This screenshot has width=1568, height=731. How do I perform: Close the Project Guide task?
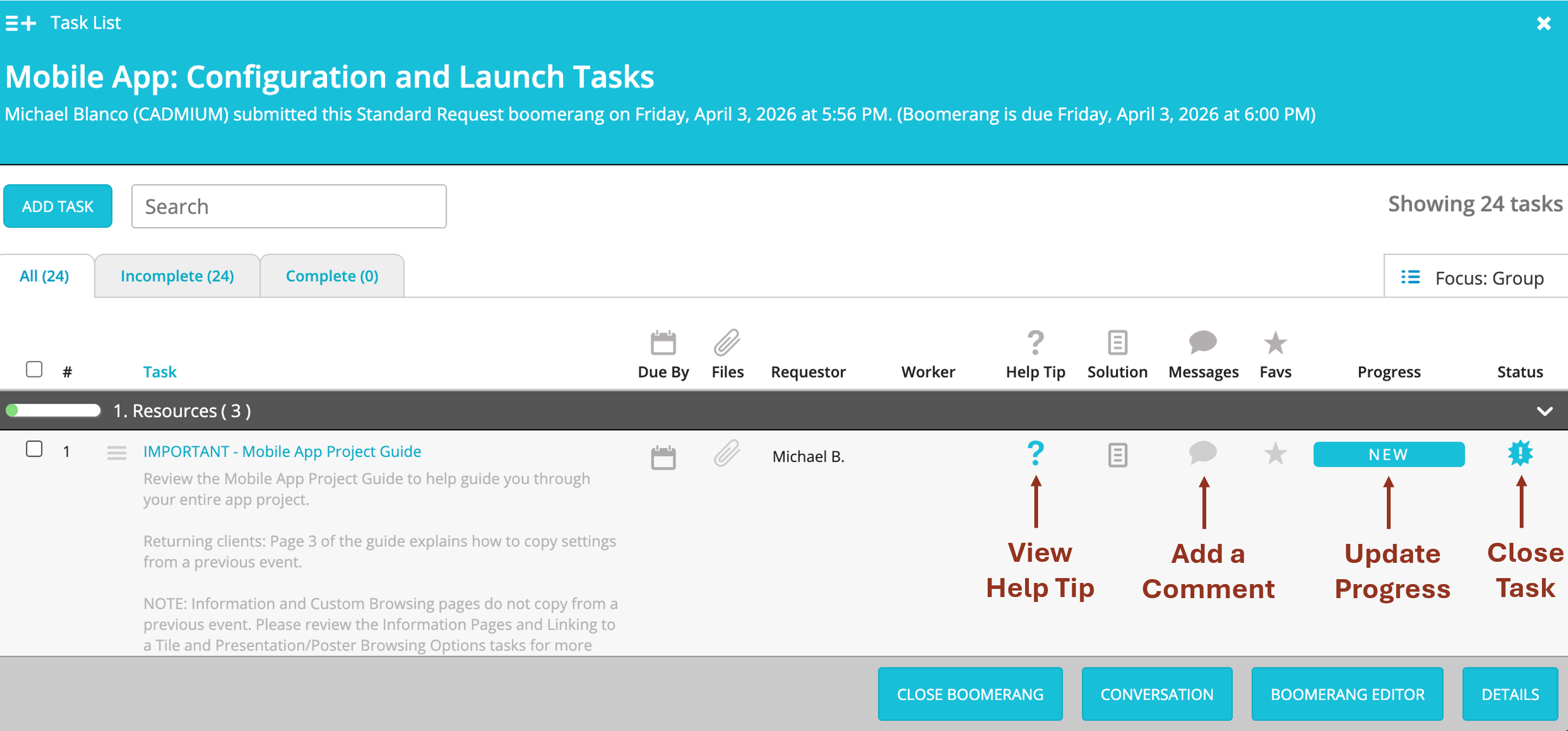(x=1521, y=453)
